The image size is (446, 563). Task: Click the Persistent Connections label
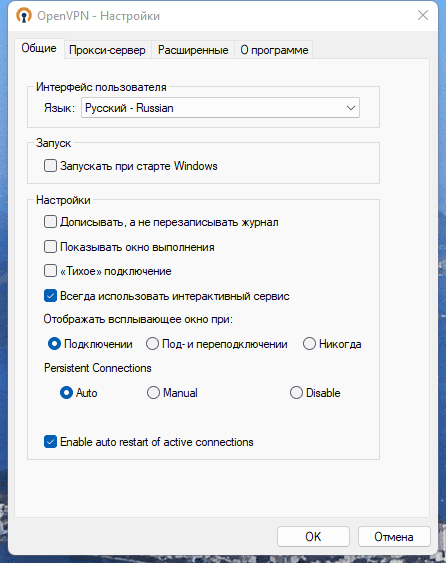(x=98, y=368)
